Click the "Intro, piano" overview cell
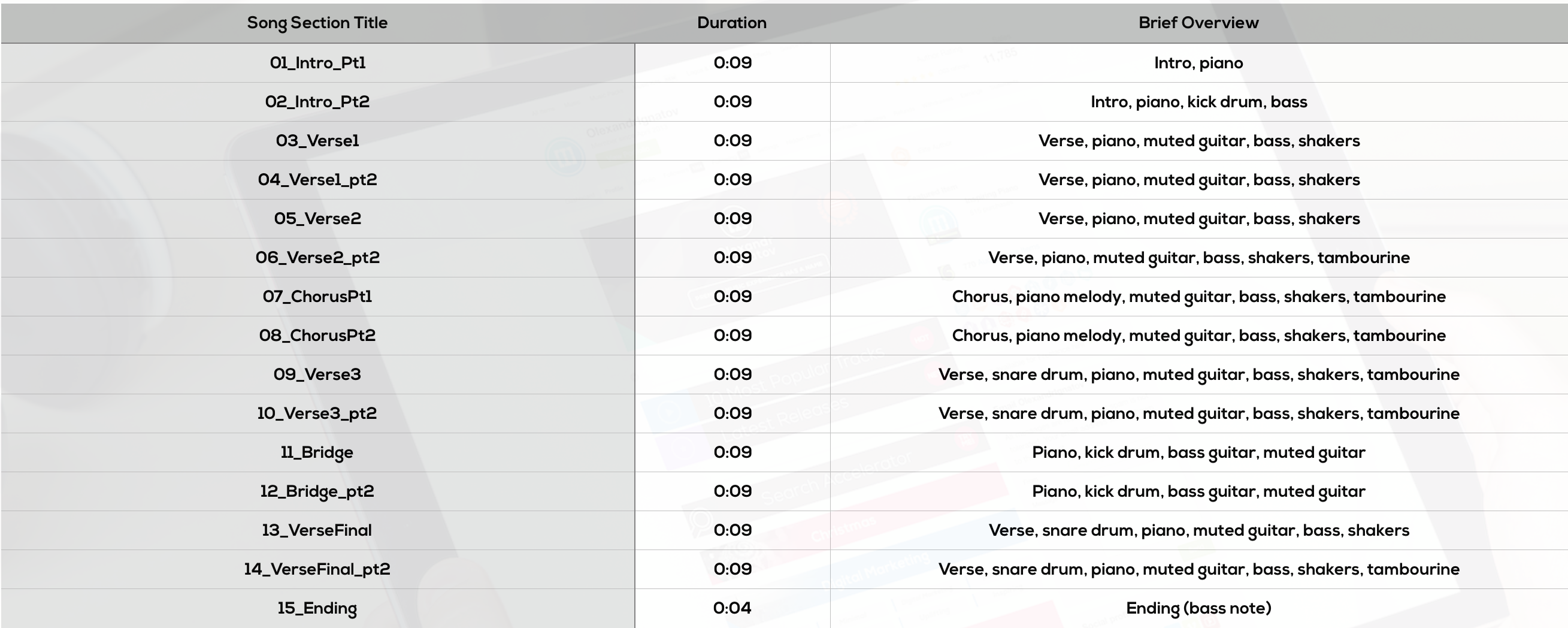Image resolution: width=1568 pixels, height=628 pixels. point(1198,64)
